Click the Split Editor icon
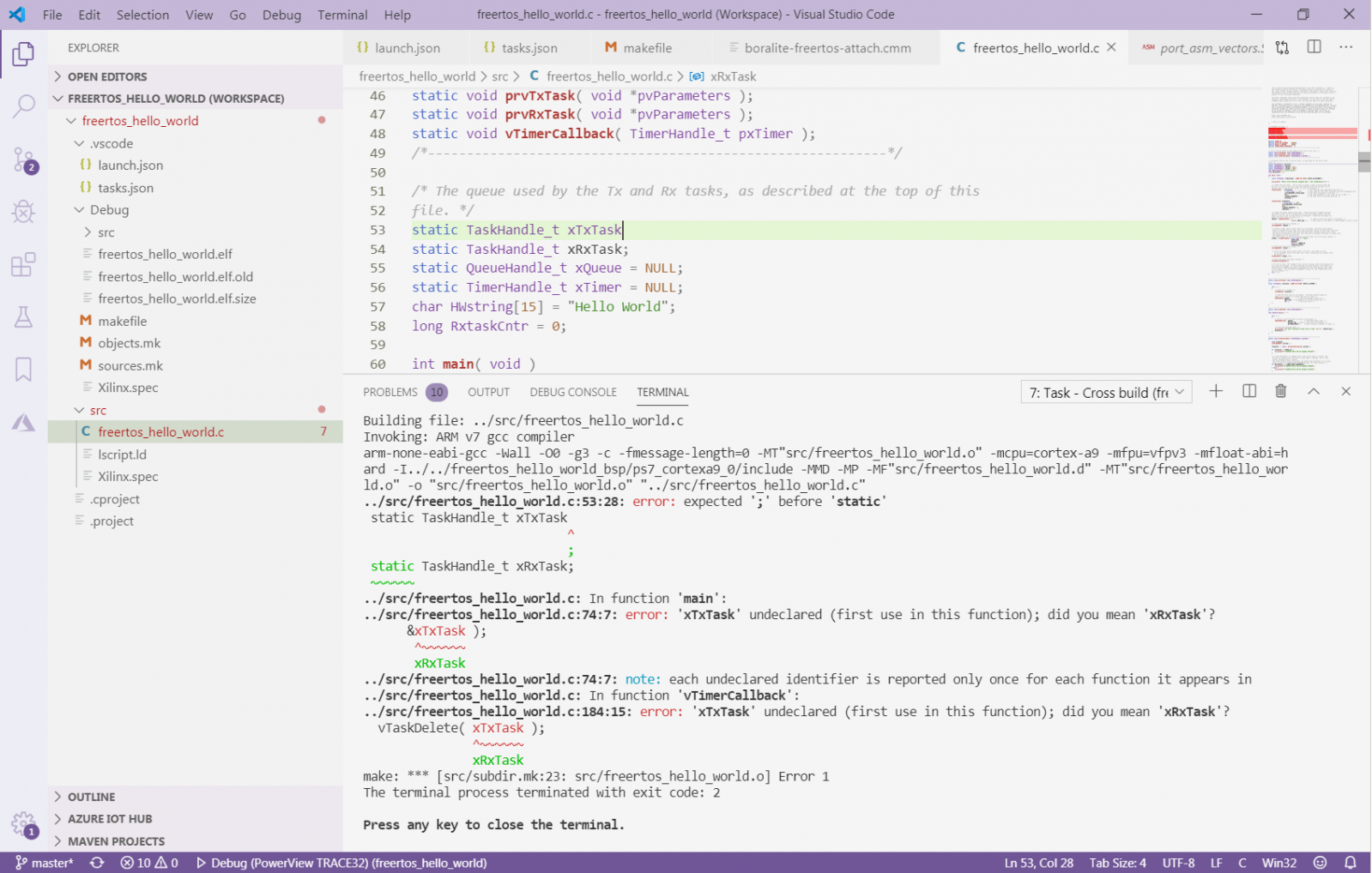 point(1314,47)
